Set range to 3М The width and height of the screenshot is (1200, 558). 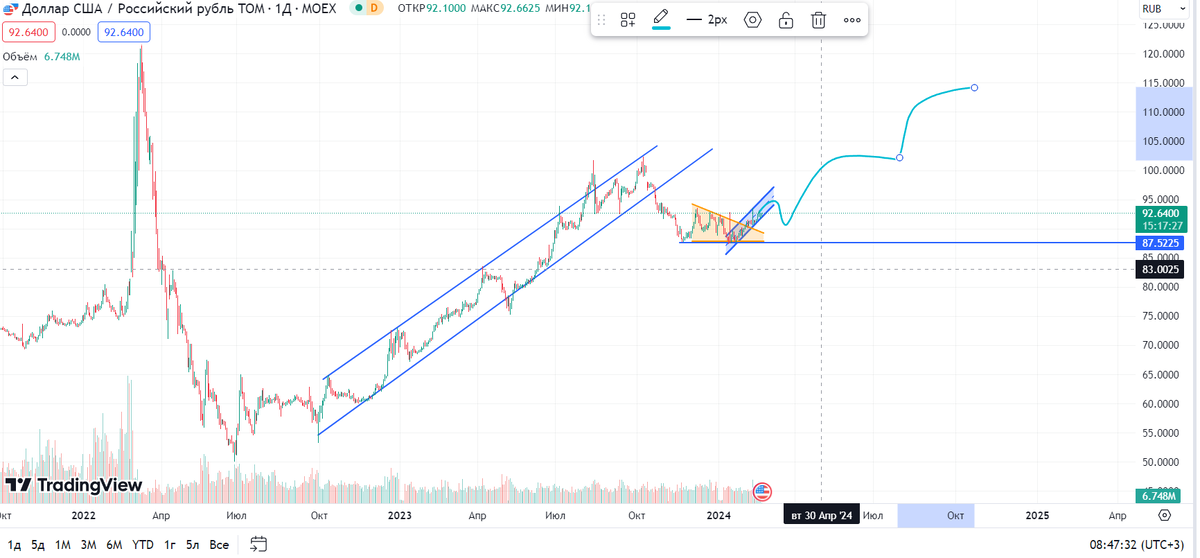click(x=88, y=545)
